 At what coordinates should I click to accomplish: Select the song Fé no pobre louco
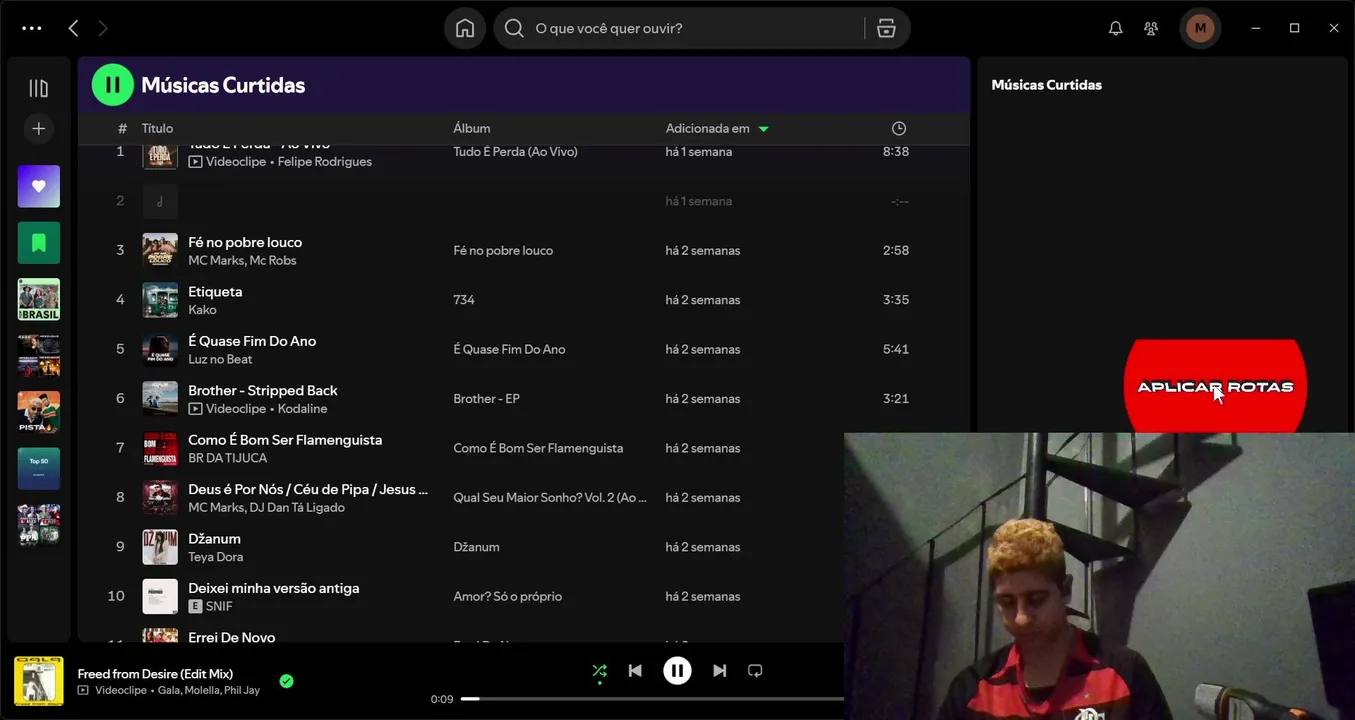[x=245, y=242]
